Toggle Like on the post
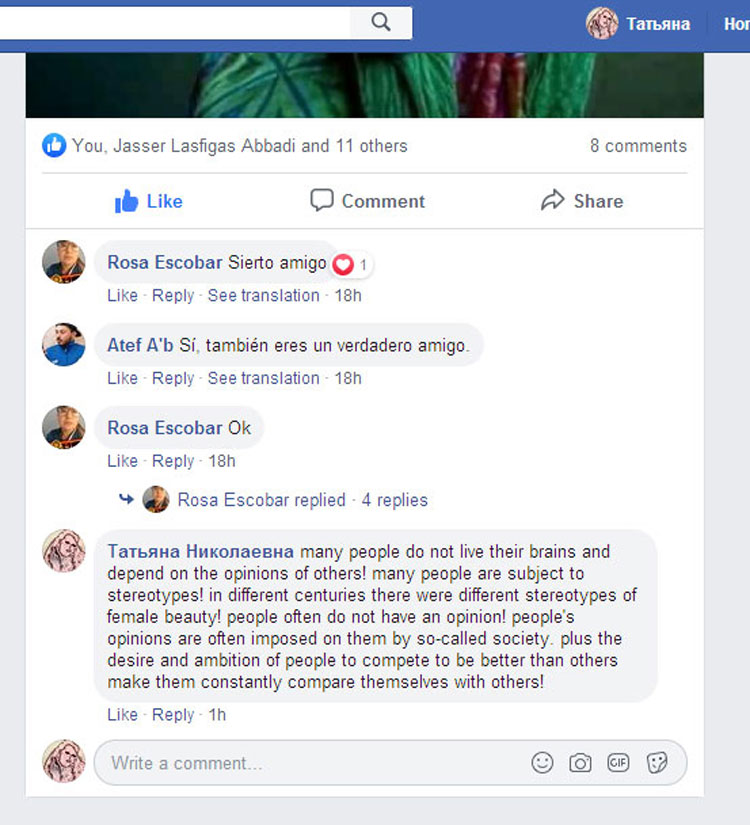Viewport: 750px width, 825px height. [148, 201]
